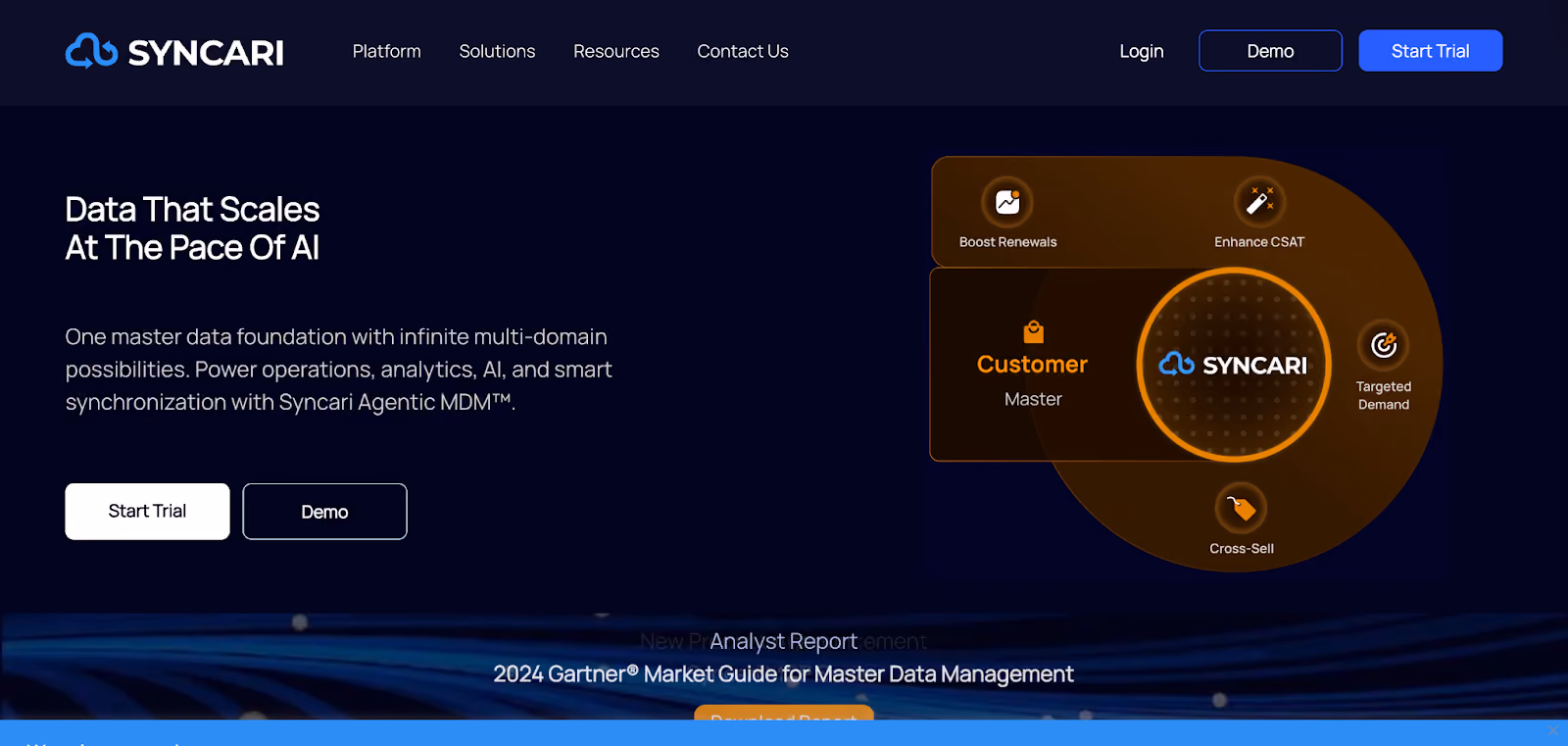This screenshot has width=1568, height=746.
Task: Click the Syncari logo inside the orange circle
Action: pyautogui.click(x=1233, y=365)
